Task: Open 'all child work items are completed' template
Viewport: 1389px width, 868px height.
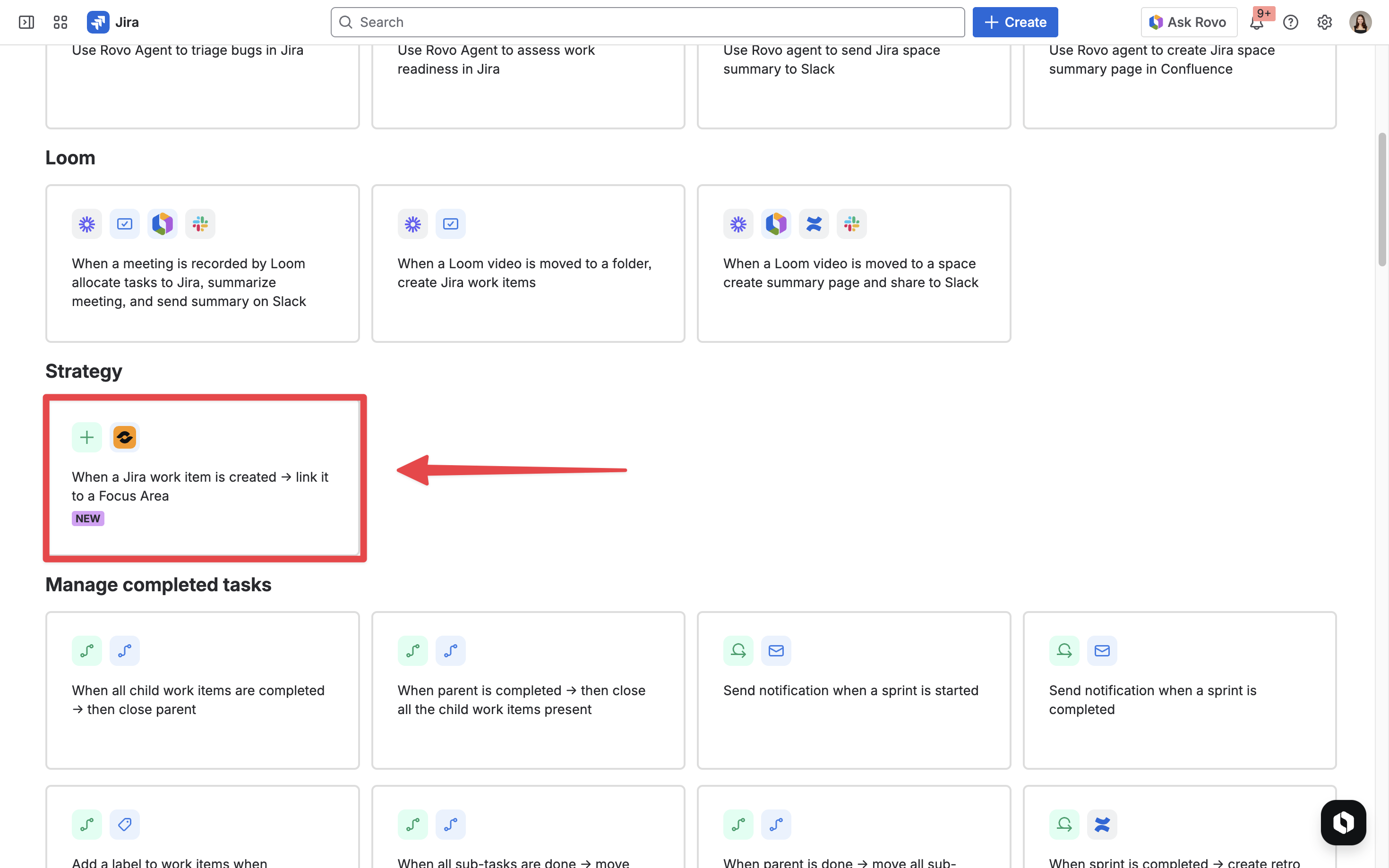Action: coord(202,690)
